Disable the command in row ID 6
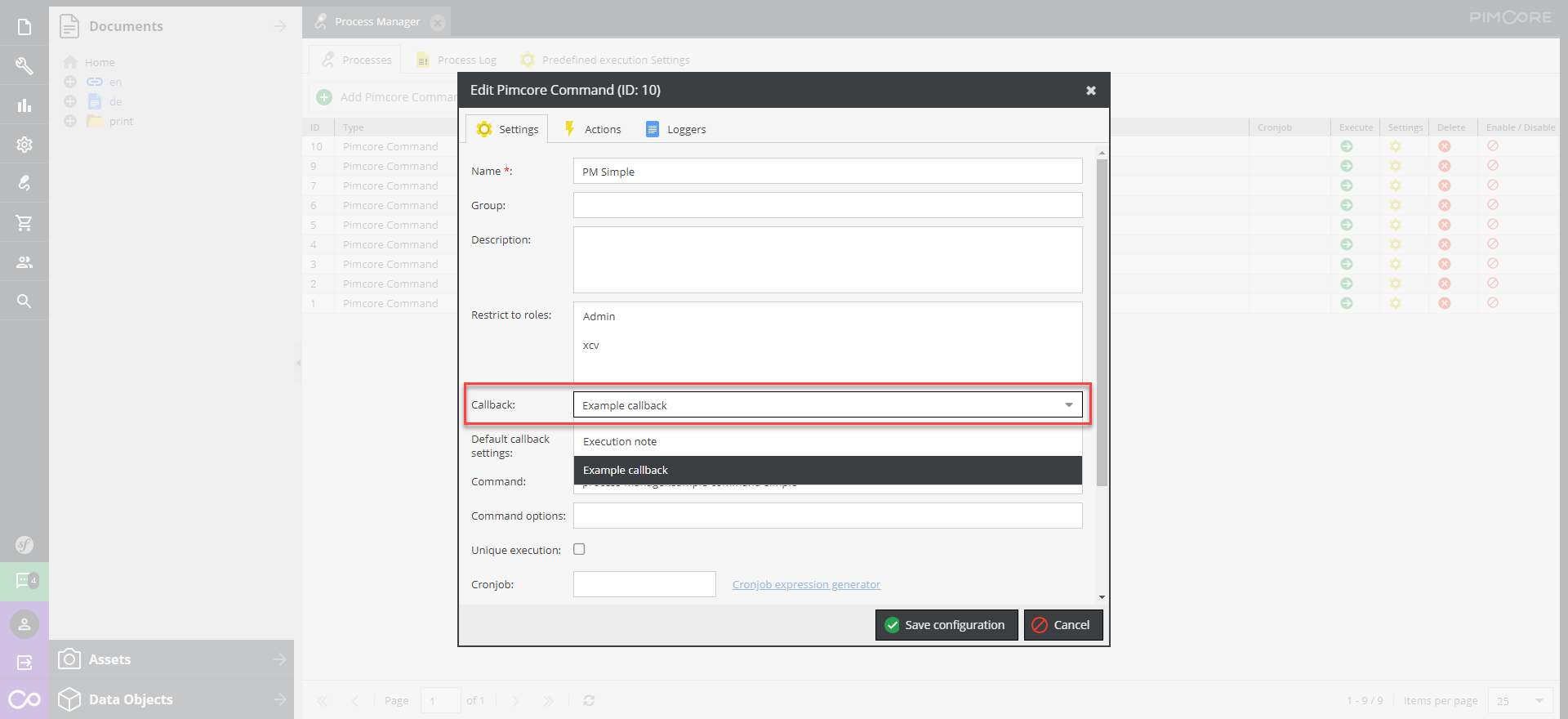 tap(1493, 205)
